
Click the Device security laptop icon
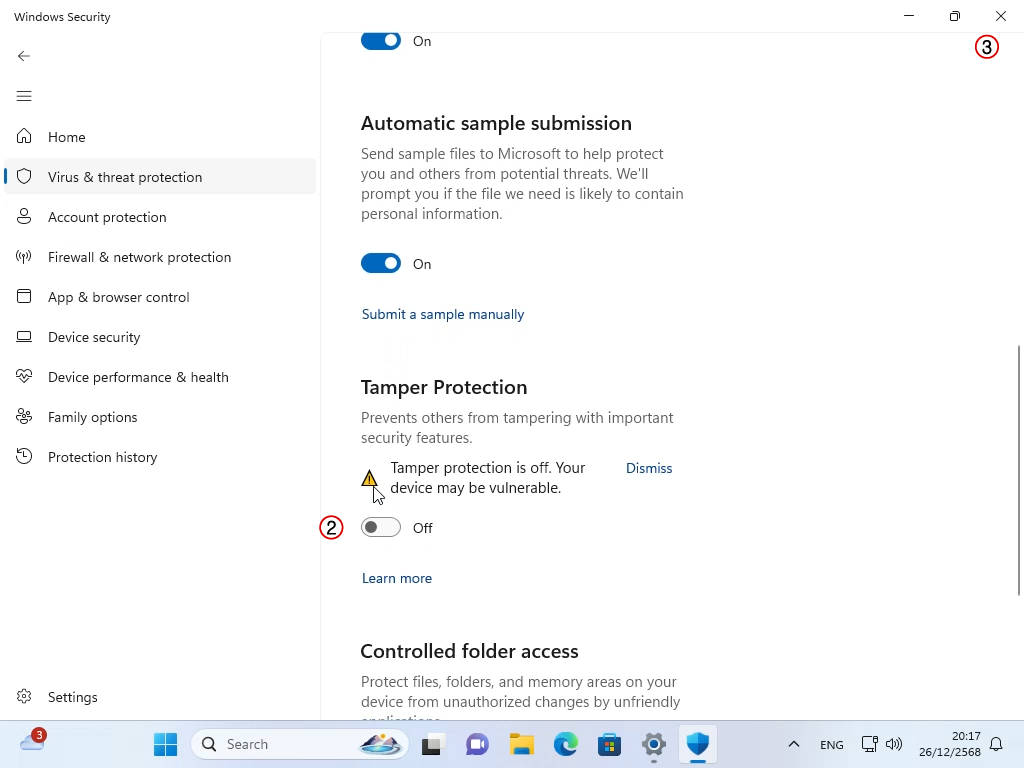tap(24, 337)
